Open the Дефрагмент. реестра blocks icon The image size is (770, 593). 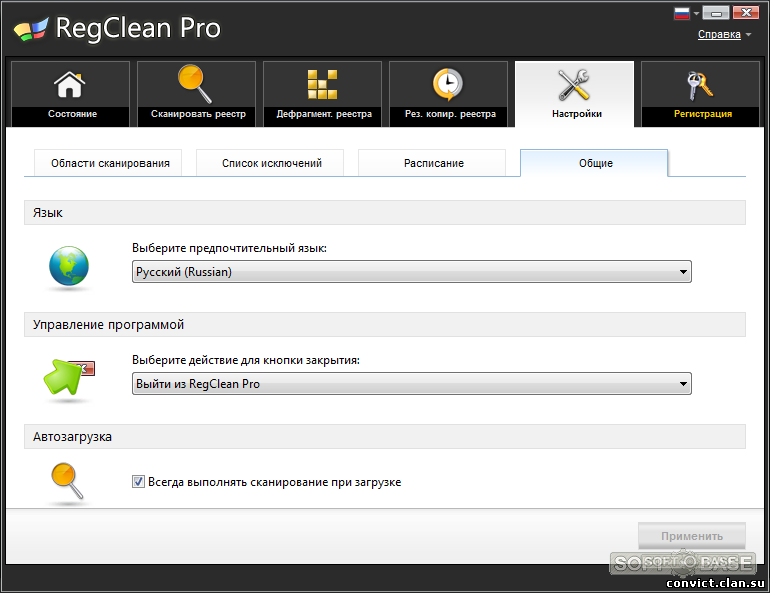click(x=322, y=84)
